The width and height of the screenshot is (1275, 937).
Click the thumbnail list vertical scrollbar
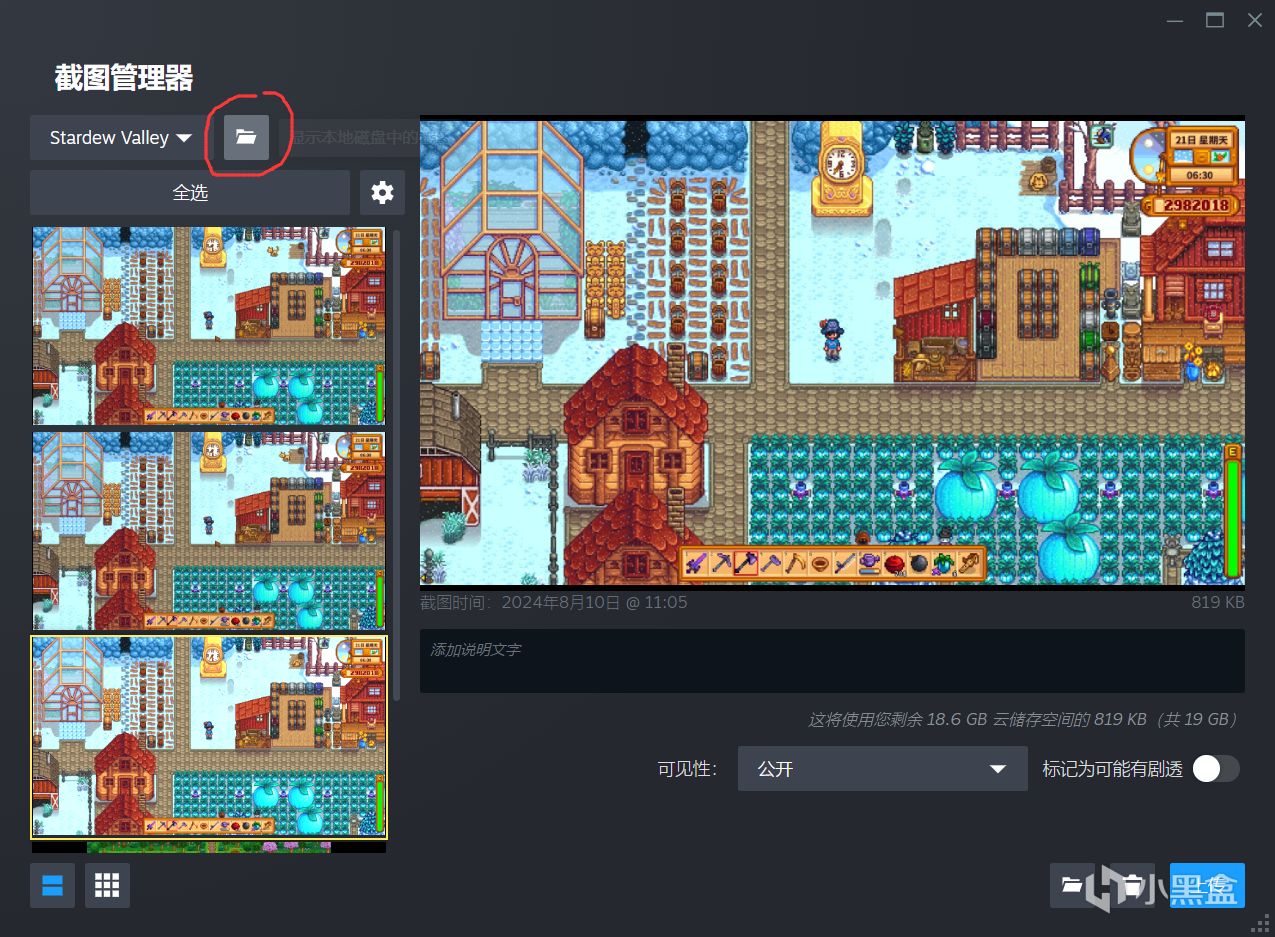[396, 465]
